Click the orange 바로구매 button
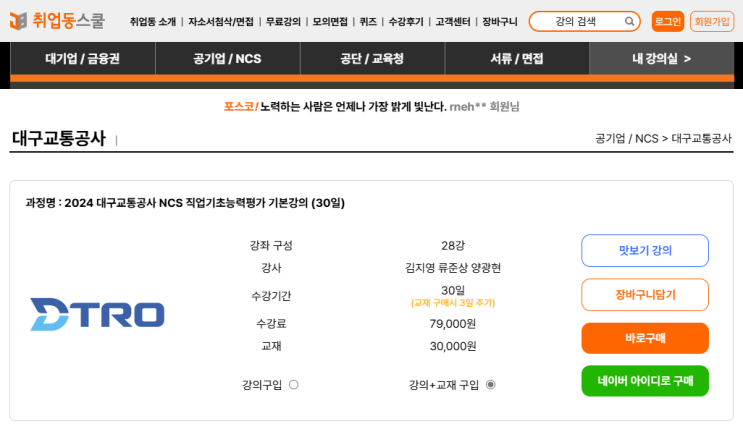The height and width of the screenshot is (437, 743). [645, 338]
